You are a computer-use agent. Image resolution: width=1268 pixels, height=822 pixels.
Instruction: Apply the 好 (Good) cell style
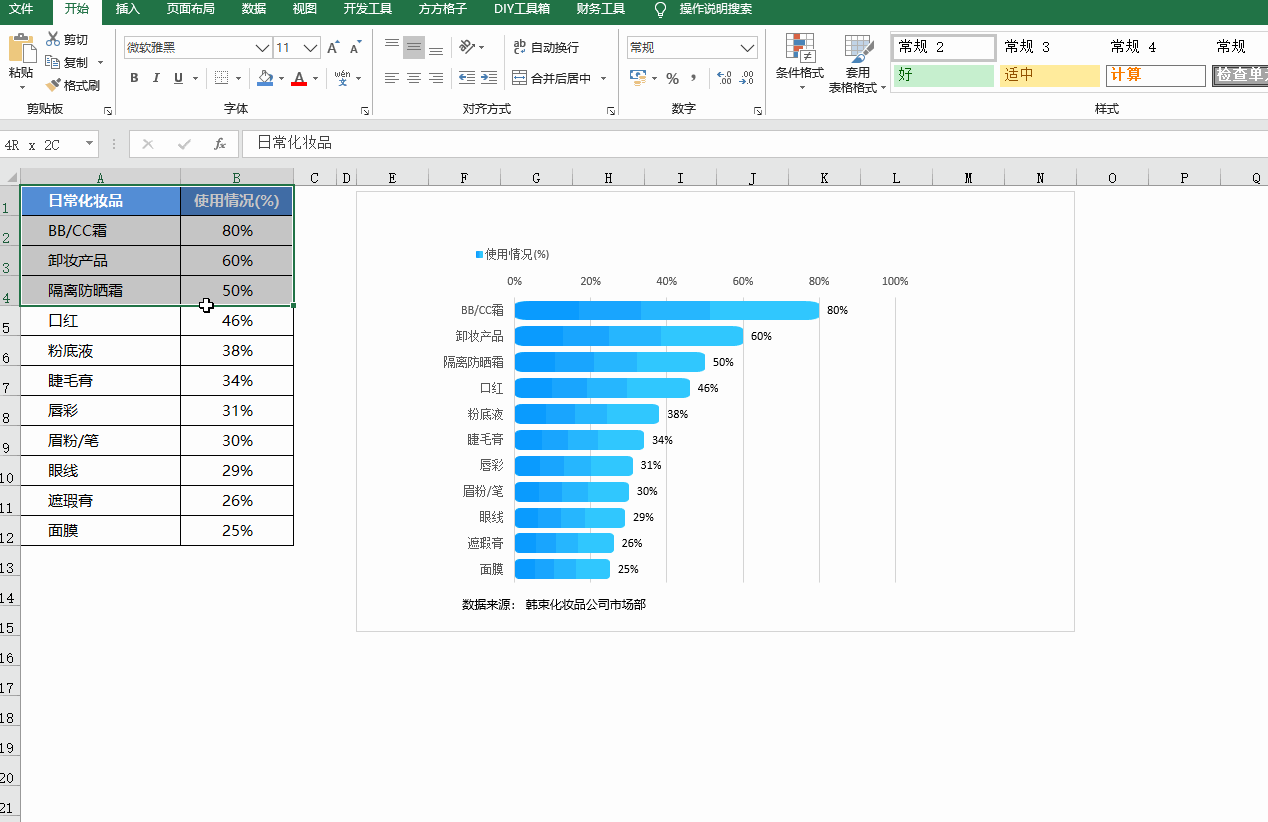[944, 75]
